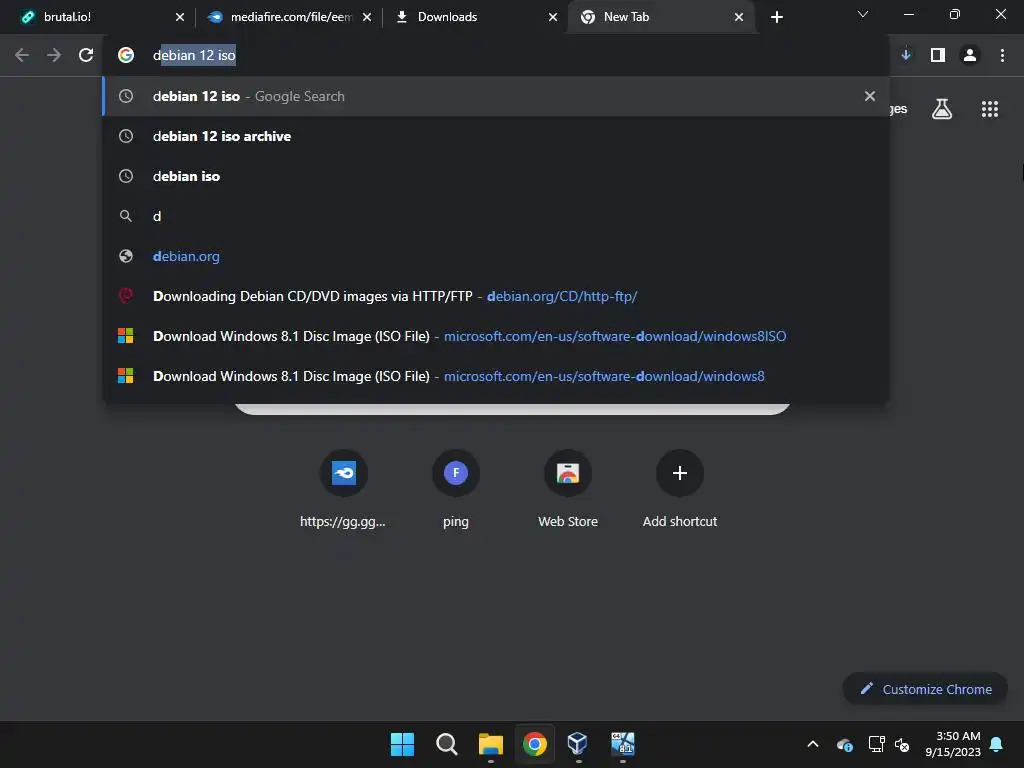Screen dimensions: 1024x768
Task: Select the 'debian iso' history suggestion
Action: coord(496,176)
